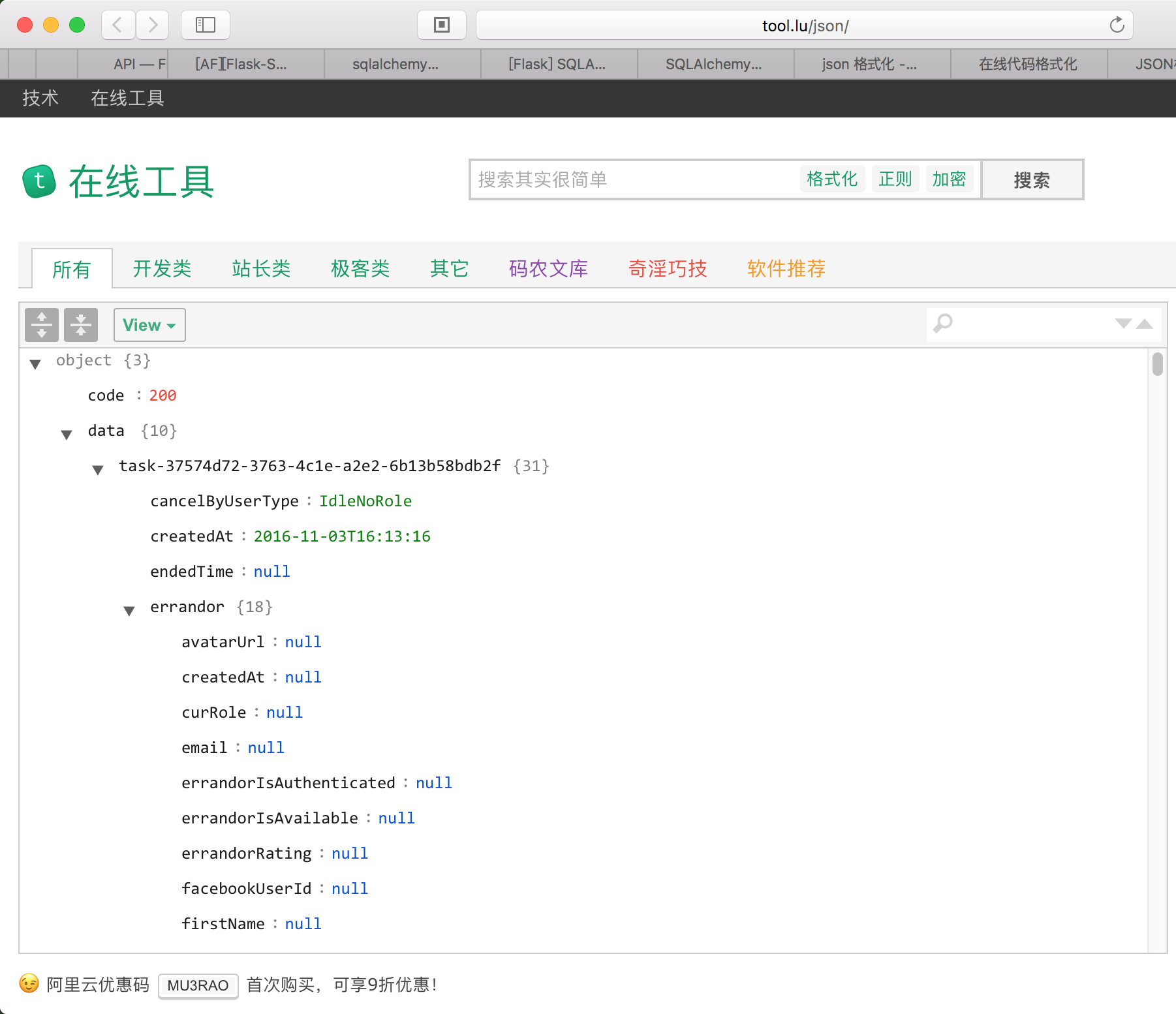Click the errandorIsAvailable field name

pos(270,818)
